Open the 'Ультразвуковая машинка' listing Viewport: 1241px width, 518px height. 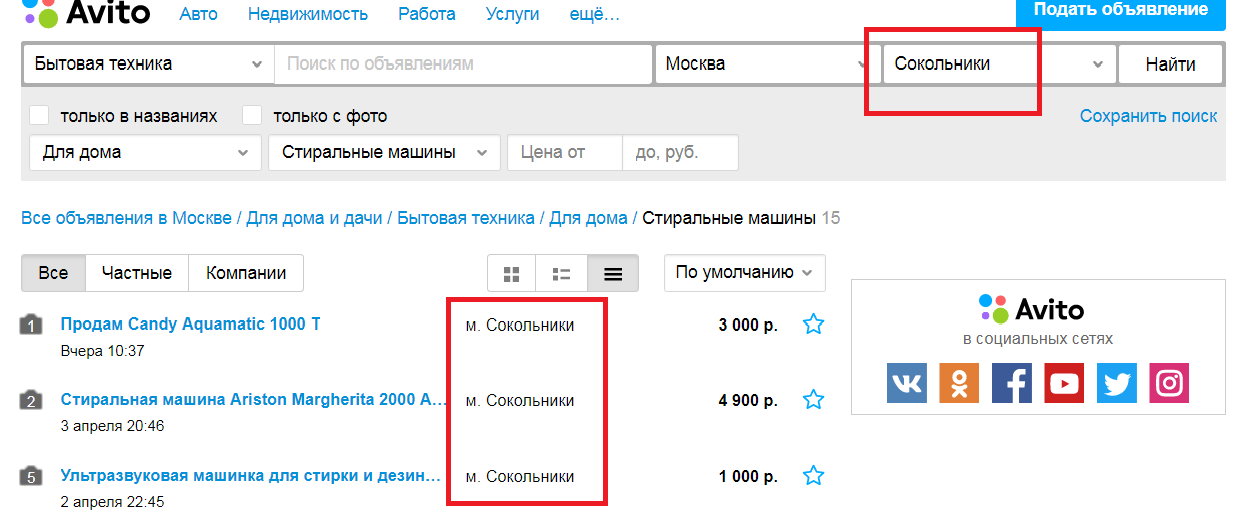(x=251, y=476)
